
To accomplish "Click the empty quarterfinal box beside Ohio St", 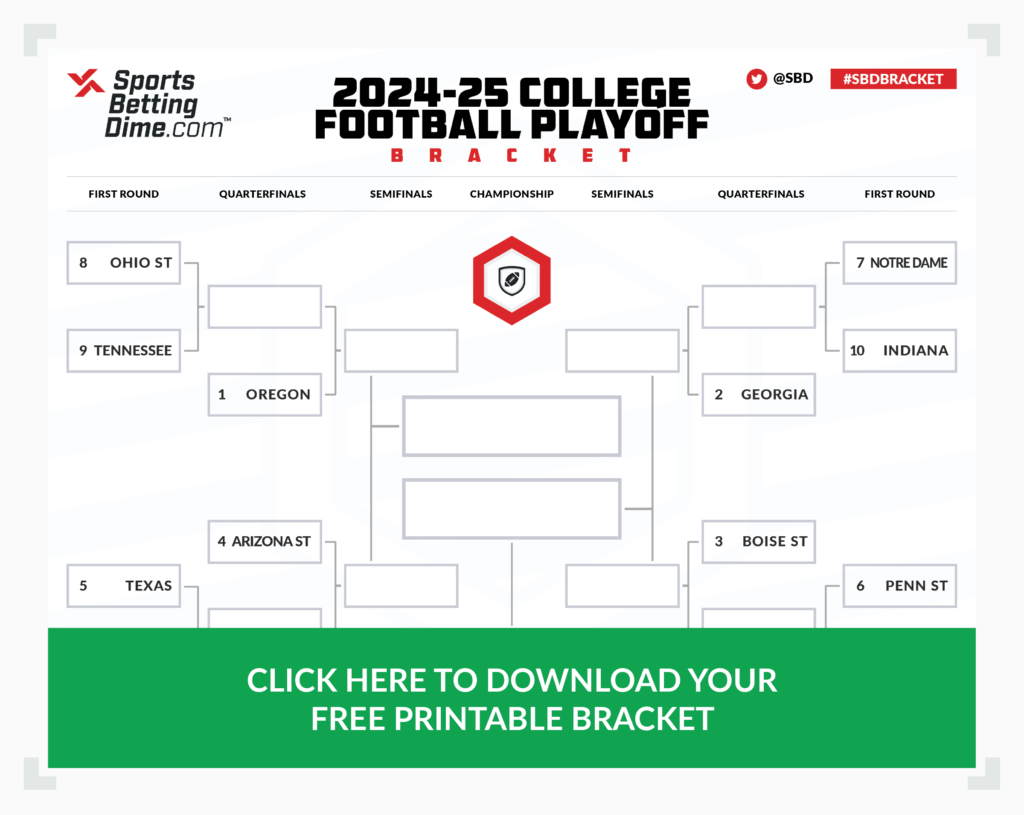I will coord(265,307).
